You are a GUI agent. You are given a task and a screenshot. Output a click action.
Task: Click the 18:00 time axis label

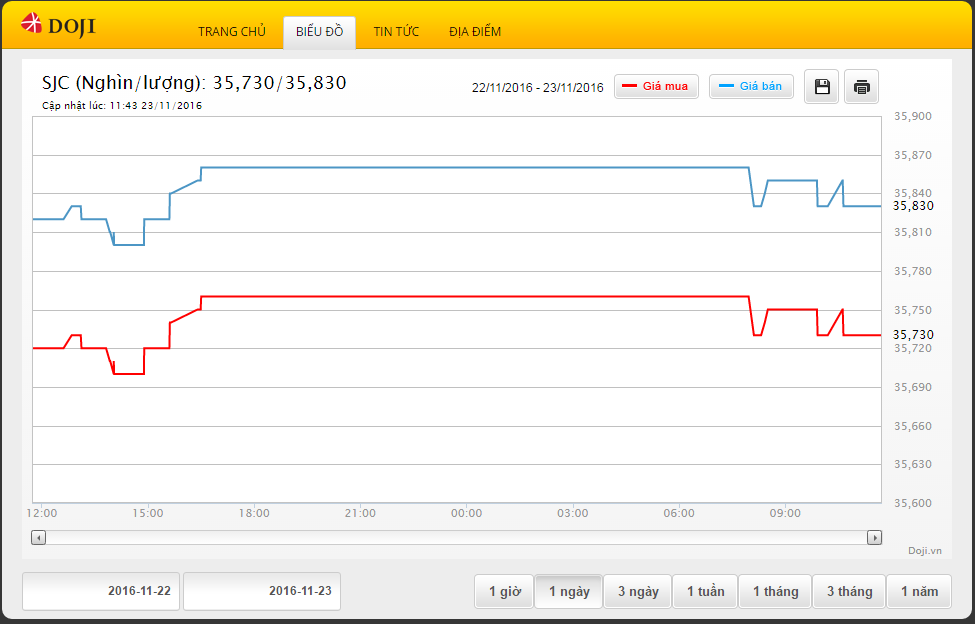pos(254,513)
